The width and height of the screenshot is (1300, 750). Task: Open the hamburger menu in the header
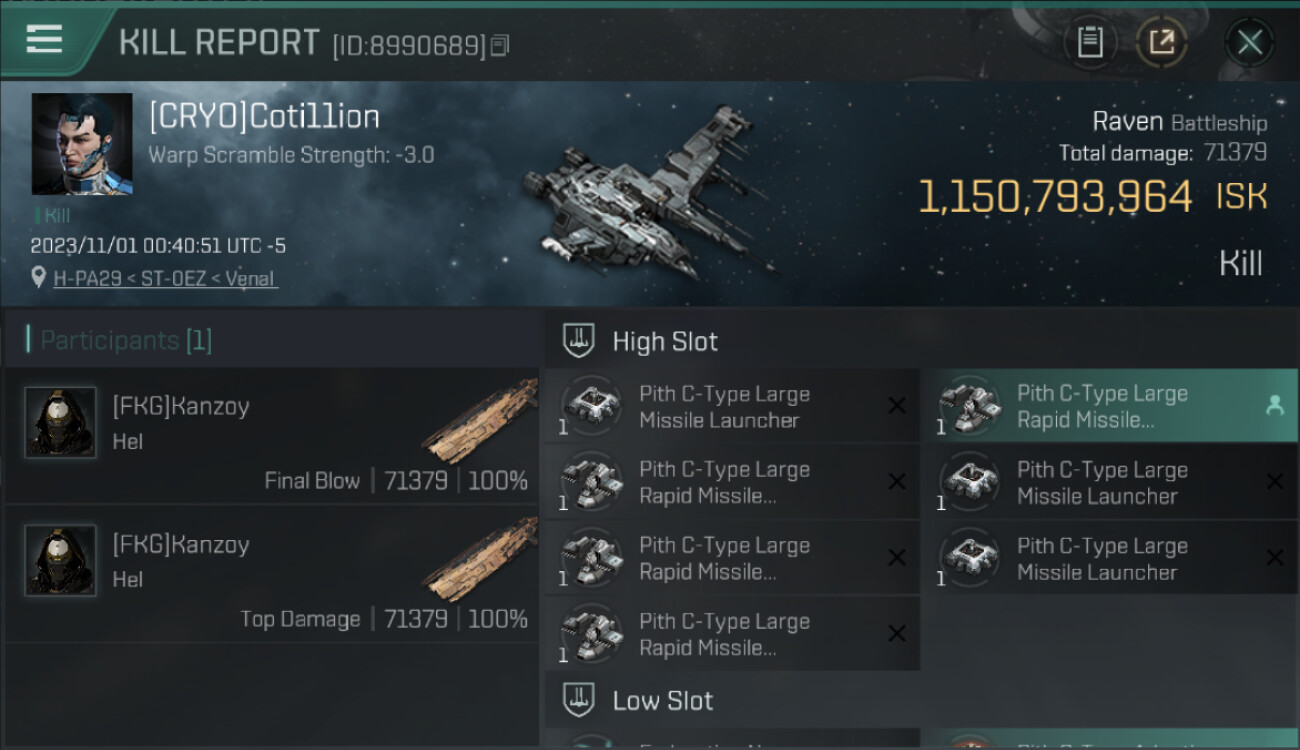(45, 40)
